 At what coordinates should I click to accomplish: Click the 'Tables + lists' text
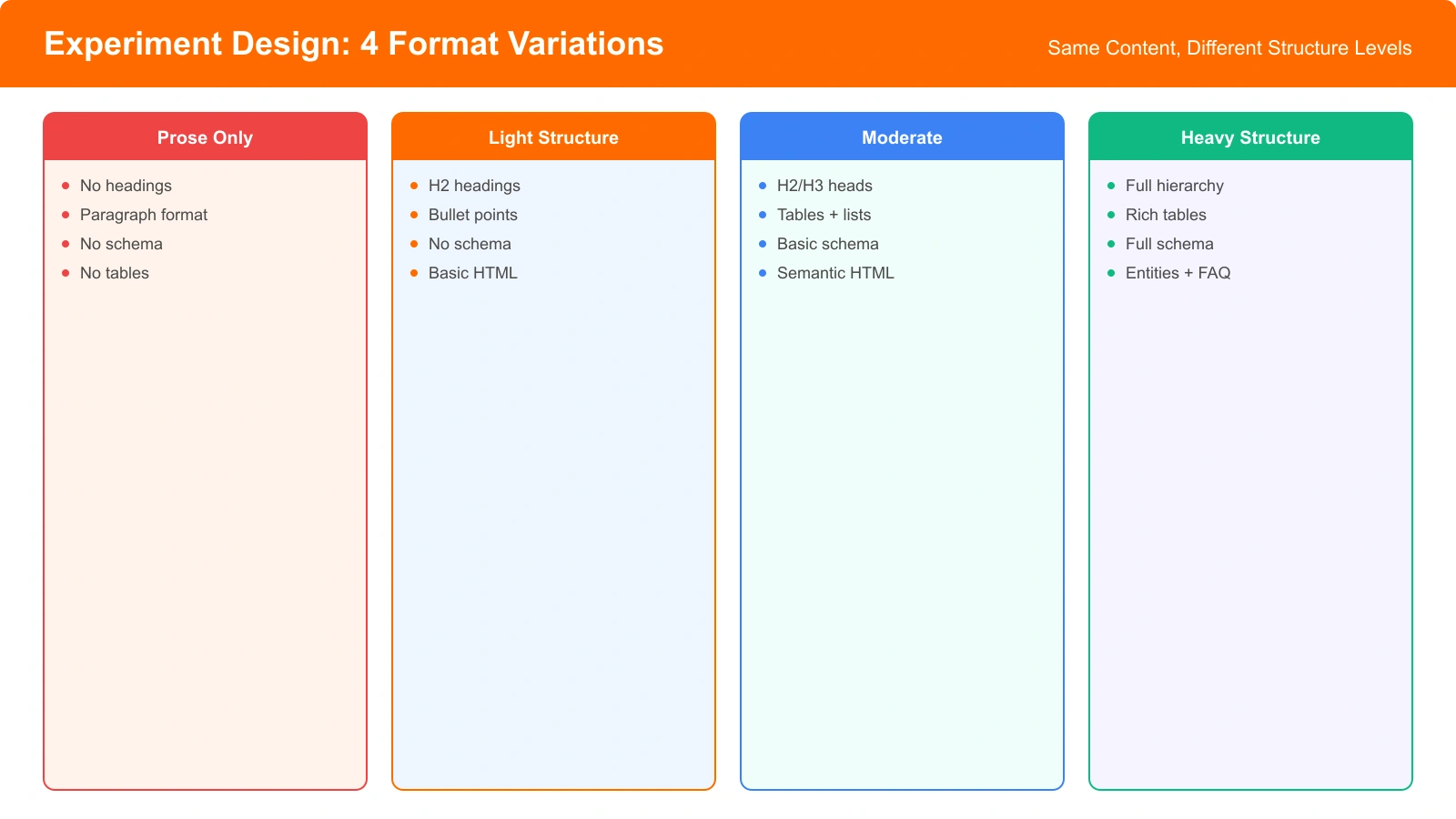tap(824, 215)
